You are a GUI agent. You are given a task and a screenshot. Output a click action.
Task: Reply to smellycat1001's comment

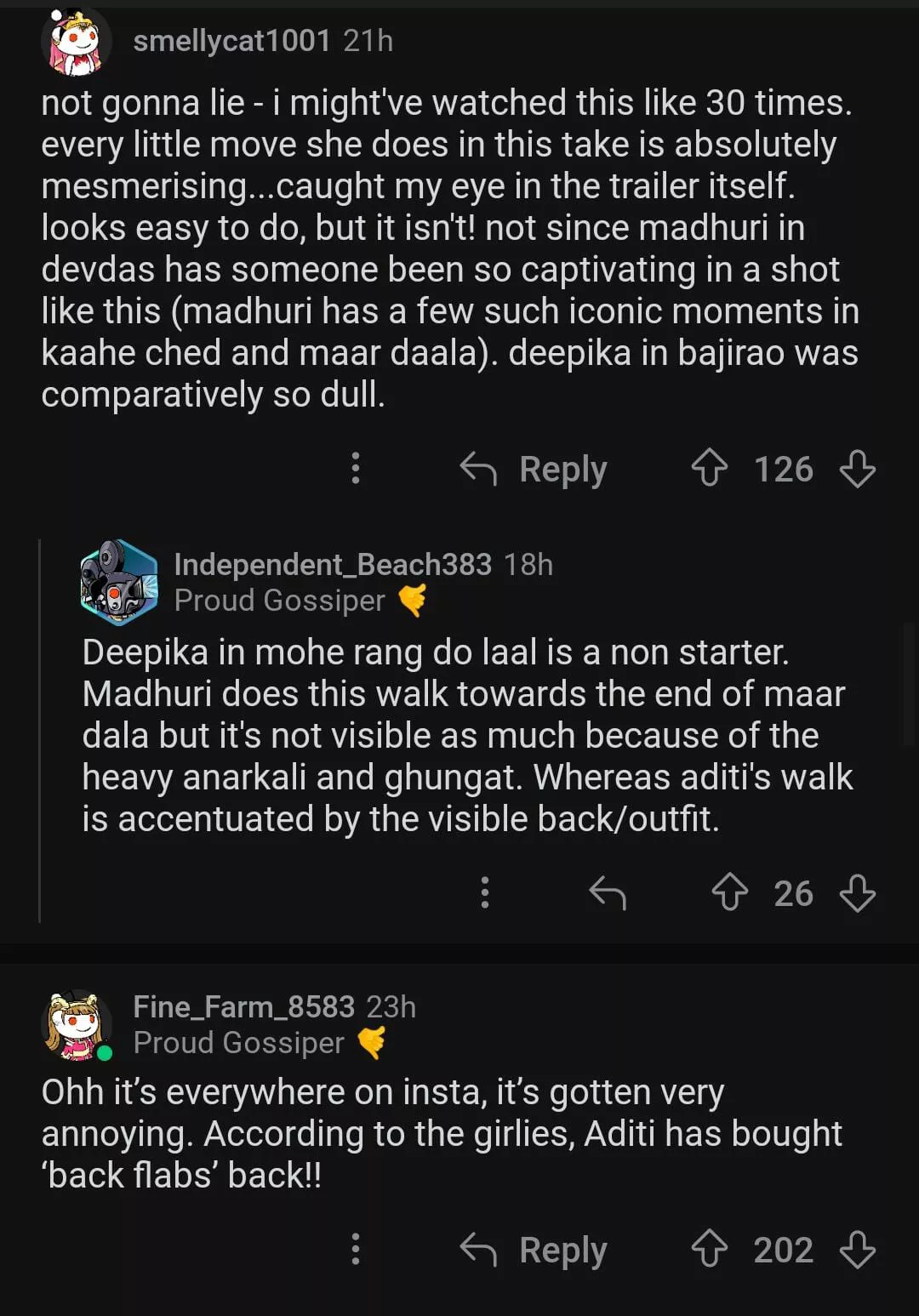click(x=534, y=469)
